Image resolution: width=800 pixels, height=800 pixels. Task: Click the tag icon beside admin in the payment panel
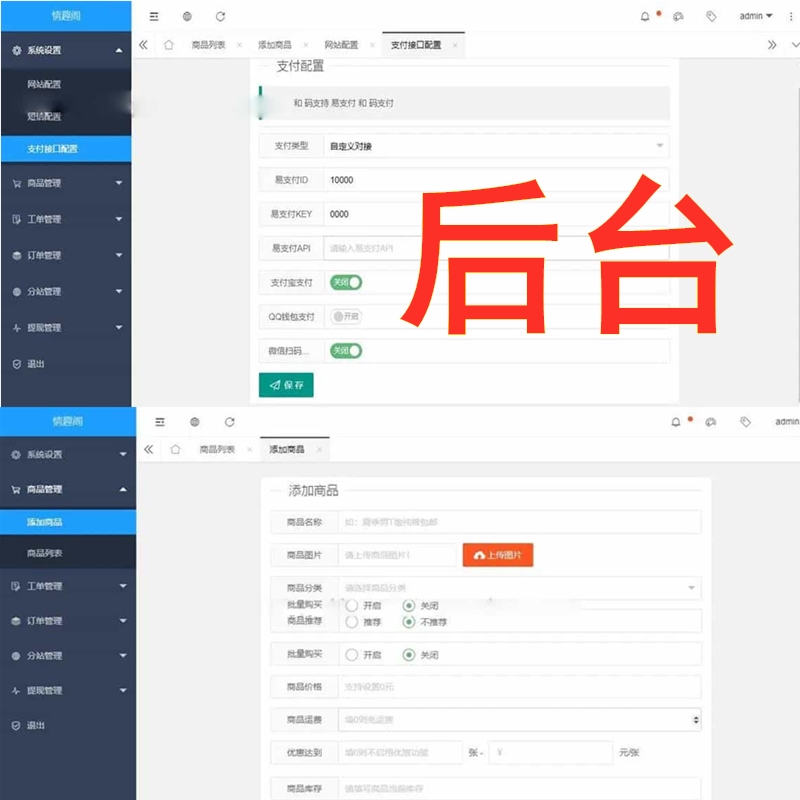[x=711, y=16]
